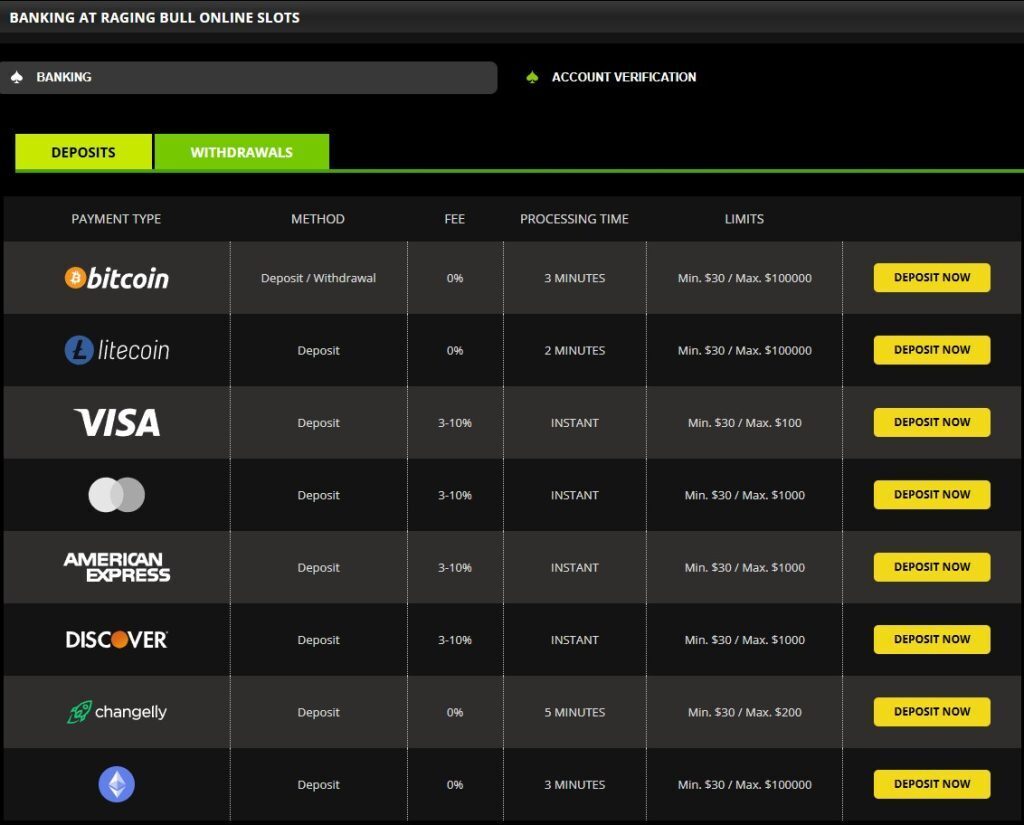Click the Discover logo
Viewport: 1024px width, 825px height.
tap(117, 639)
